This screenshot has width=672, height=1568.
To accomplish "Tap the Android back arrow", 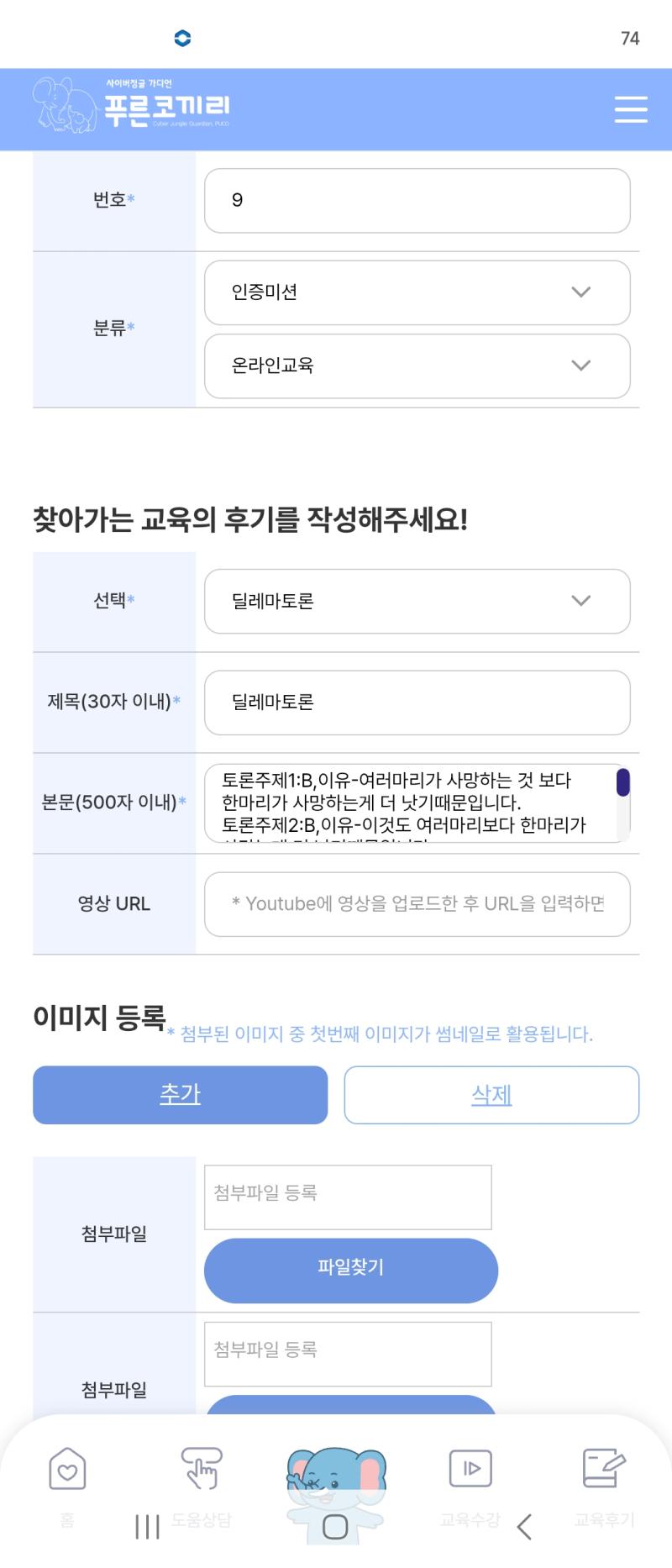I will [x=525, y=1527].
